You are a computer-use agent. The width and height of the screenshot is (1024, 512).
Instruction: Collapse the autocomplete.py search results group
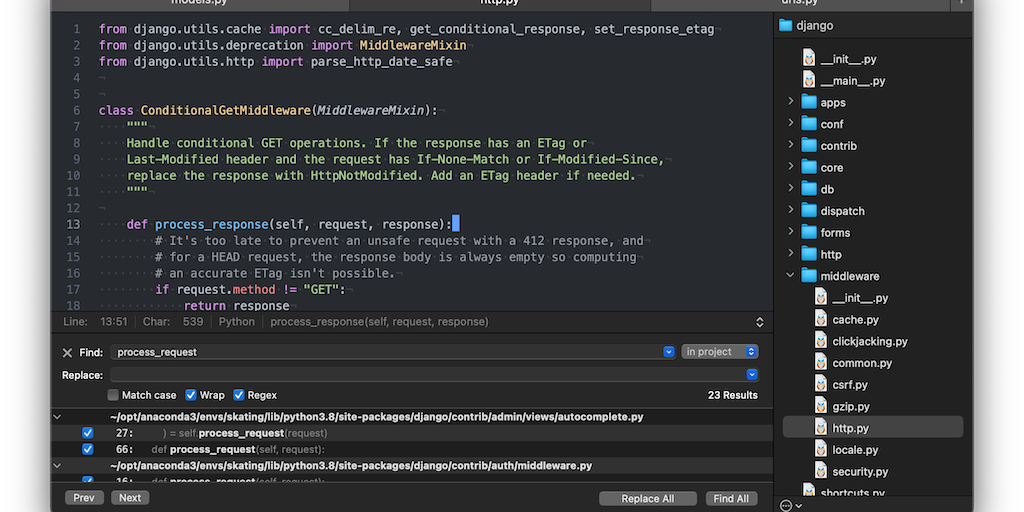(57, 416)
